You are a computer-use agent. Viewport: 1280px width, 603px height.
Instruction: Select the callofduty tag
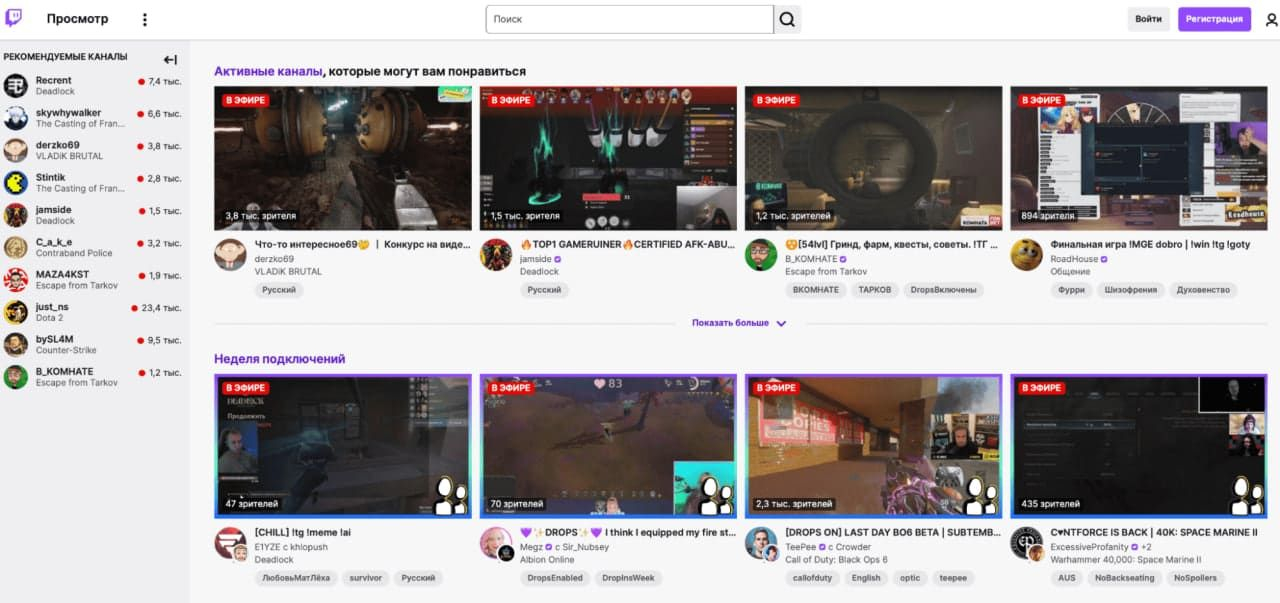[813, 578]
